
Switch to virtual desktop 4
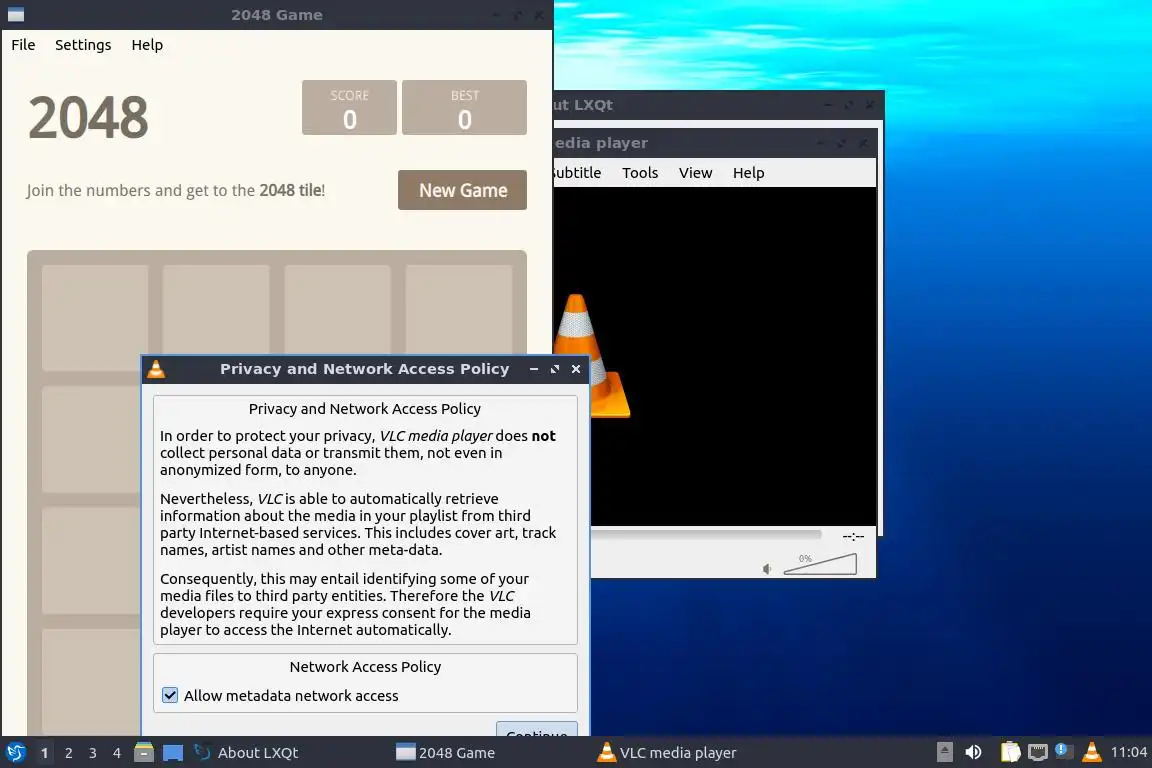[117, 753]
